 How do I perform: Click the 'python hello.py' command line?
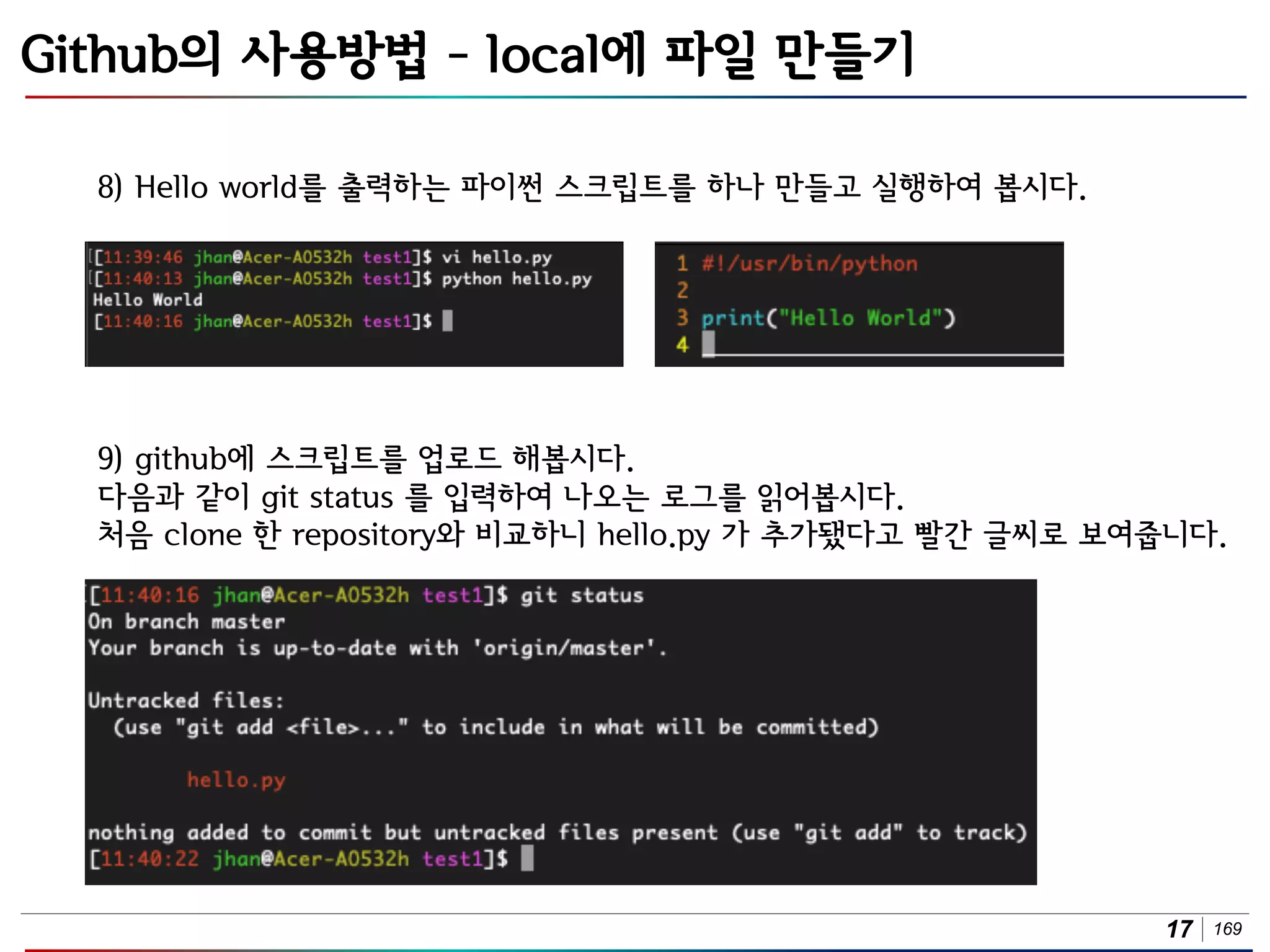coord(516,279)
